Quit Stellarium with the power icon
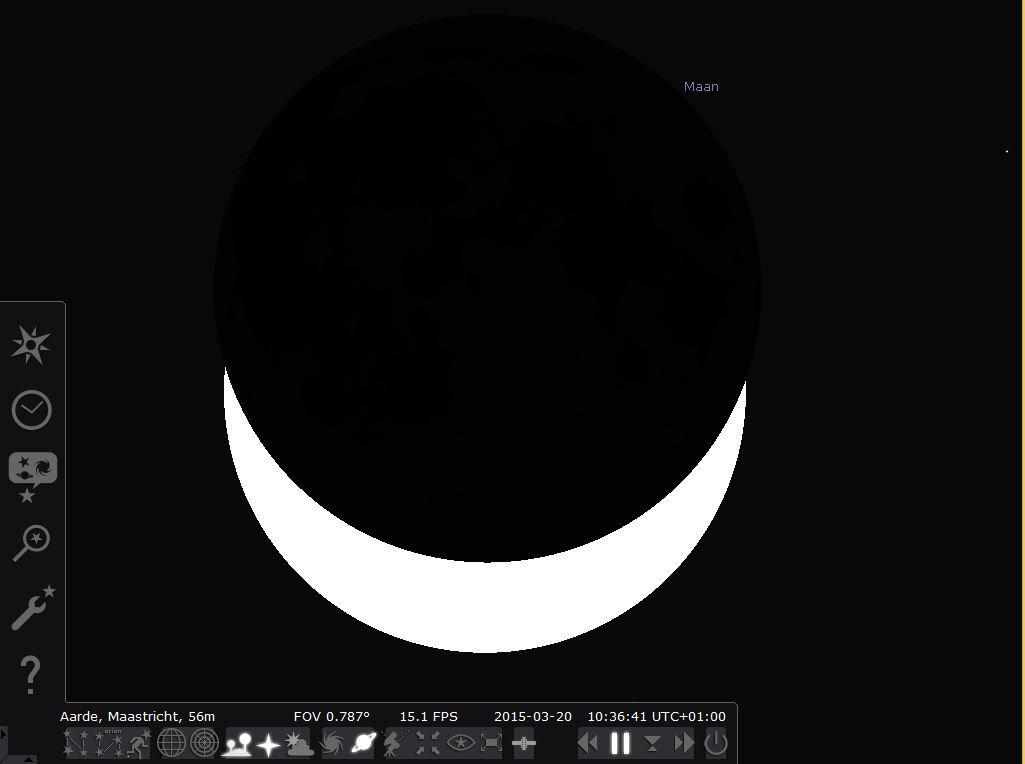The width and height of the screenshot is (1025, 764). [716, 744]
